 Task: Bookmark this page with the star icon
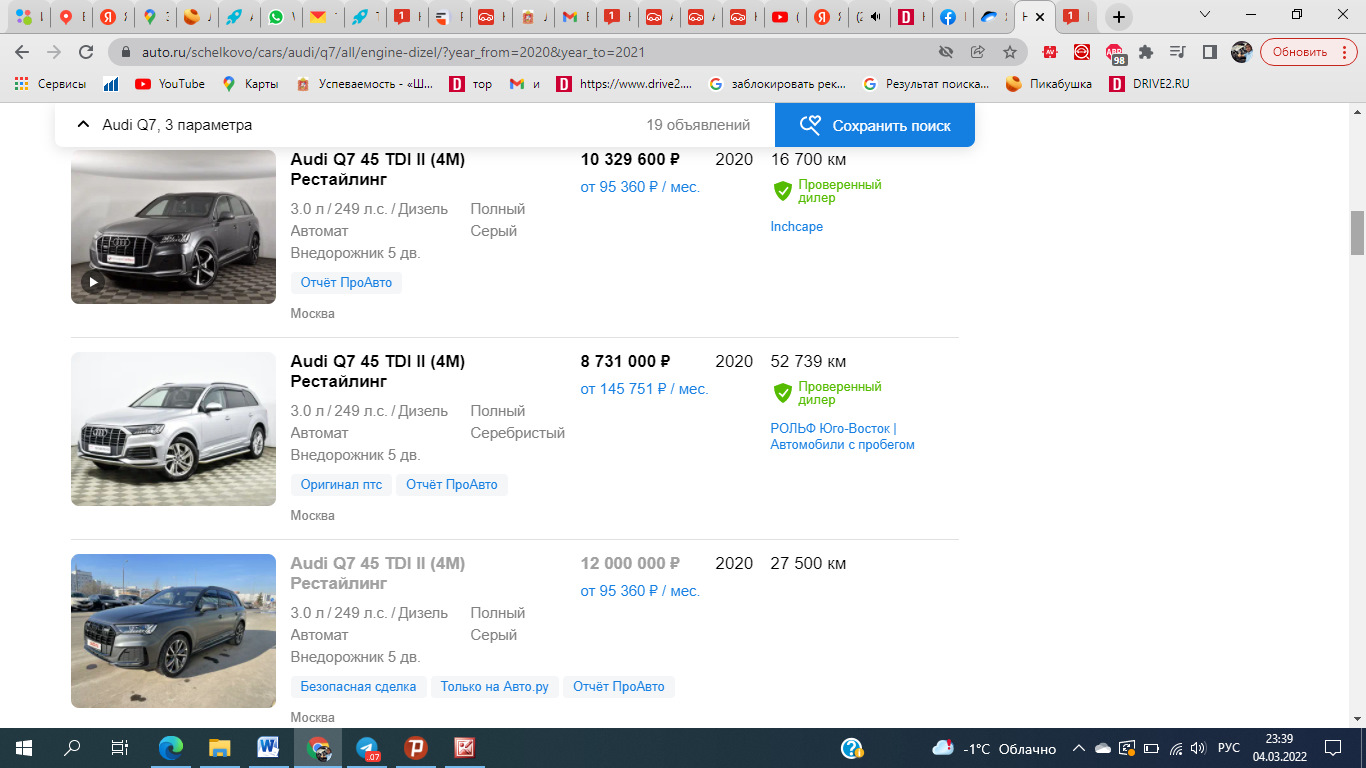(1010, 52)
